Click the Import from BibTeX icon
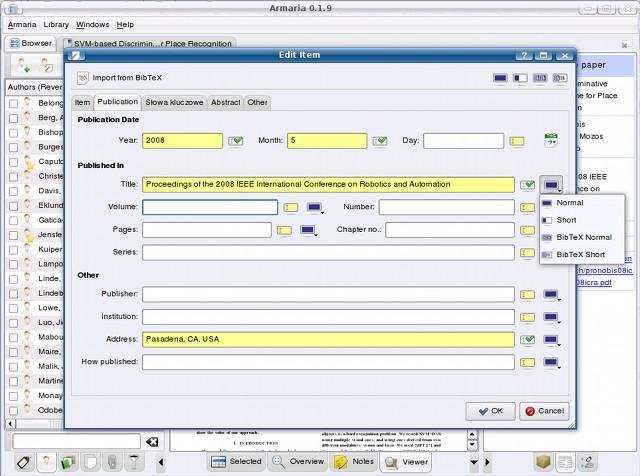Viewport: 640px width, 476px height. (83, 76)
